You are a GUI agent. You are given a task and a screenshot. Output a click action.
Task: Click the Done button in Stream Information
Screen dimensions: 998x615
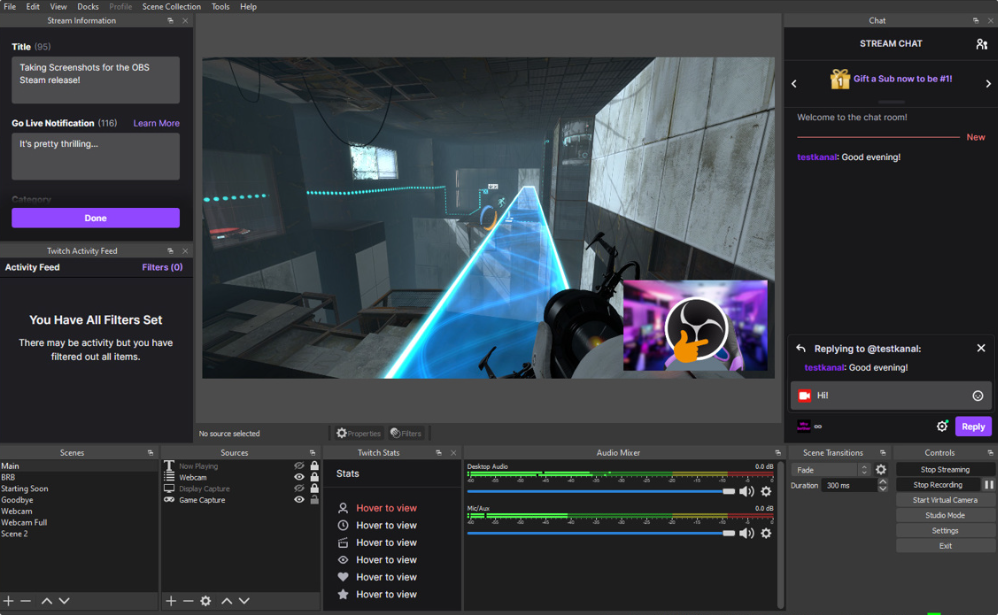pos(95,218)
